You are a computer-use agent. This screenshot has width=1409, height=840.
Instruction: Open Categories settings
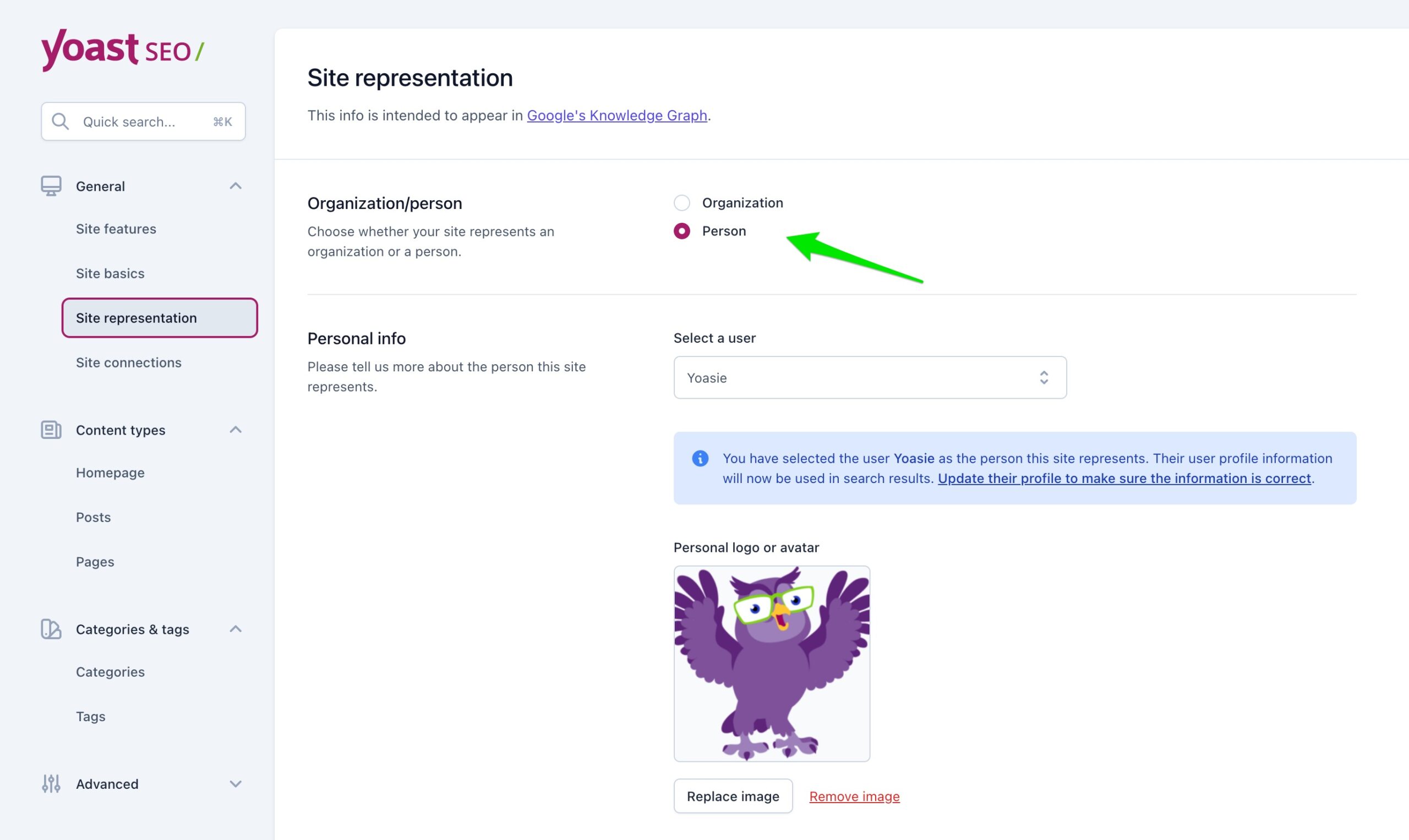pyautogui.click(x=111, y=672)
